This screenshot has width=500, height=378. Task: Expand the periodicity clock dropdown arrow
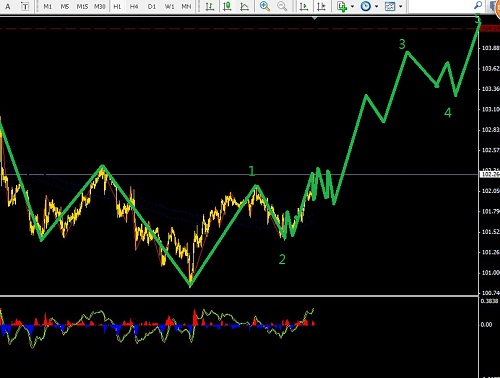(376, 6)
